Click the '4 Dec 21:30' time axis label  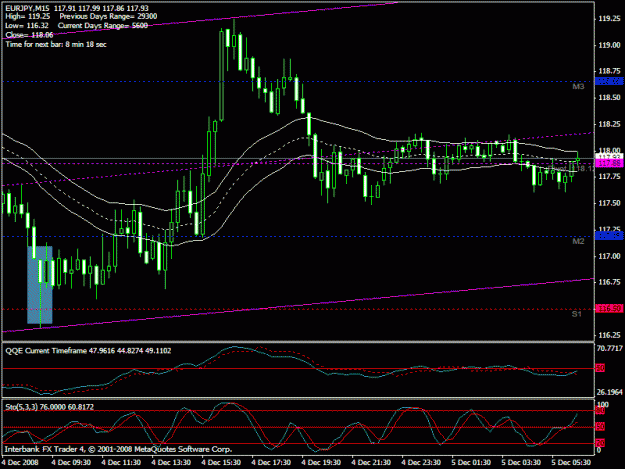pyautogui.click(x=371, y=462)
